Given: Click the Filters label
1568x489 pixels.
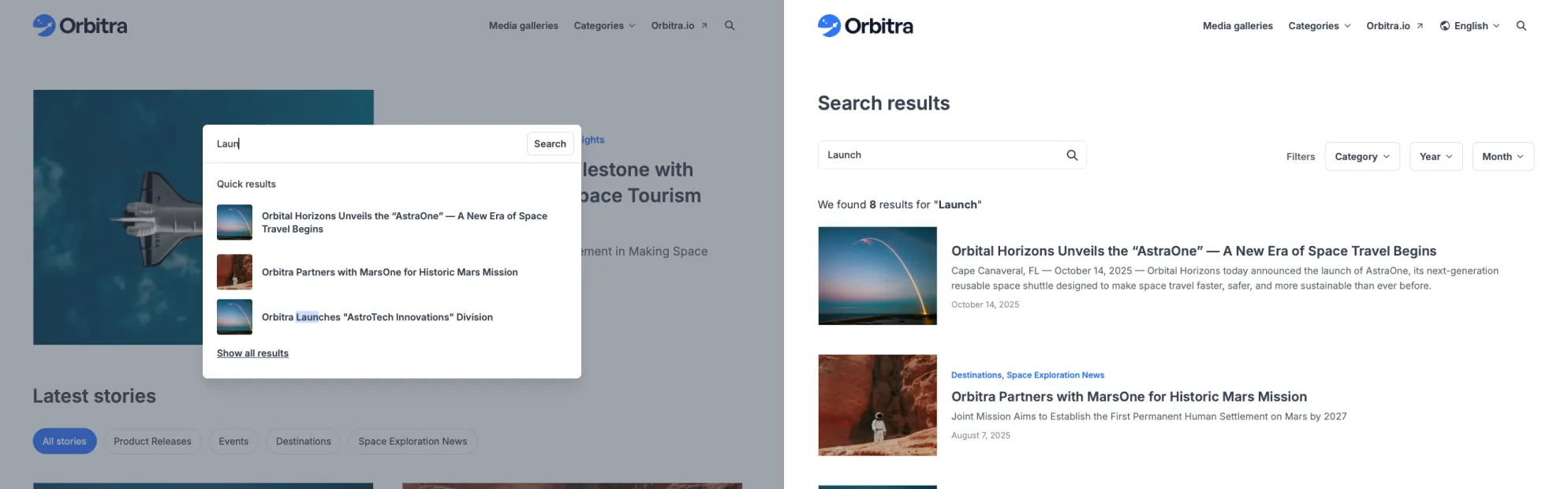Looking at the screenshot, I should pos(1301,157).
